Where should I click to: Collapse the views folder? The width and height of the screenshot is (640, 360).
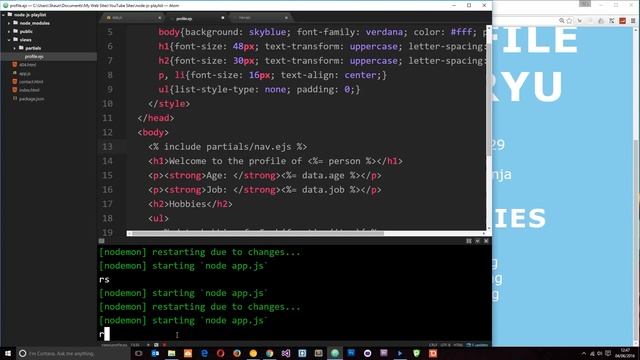9,40
